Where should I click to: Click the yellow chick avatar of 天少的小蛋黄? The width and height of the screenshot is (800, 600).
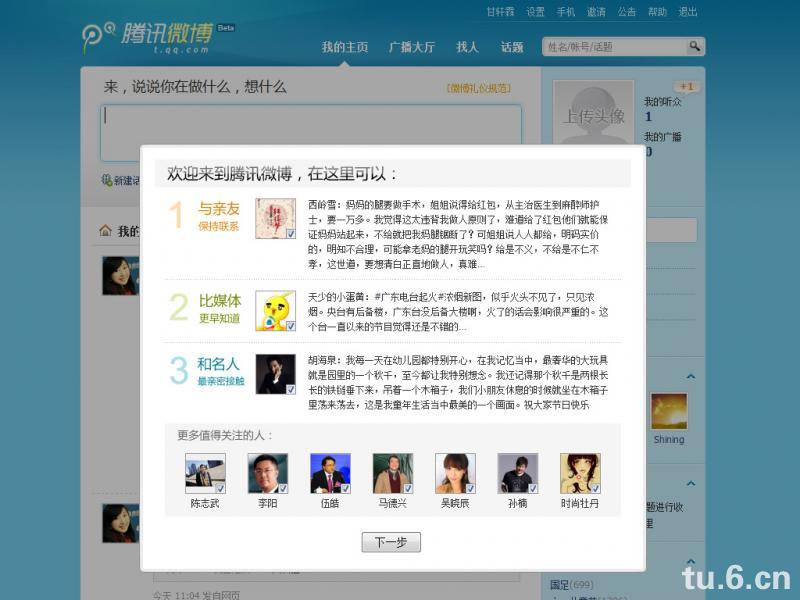tap(275, 310)
